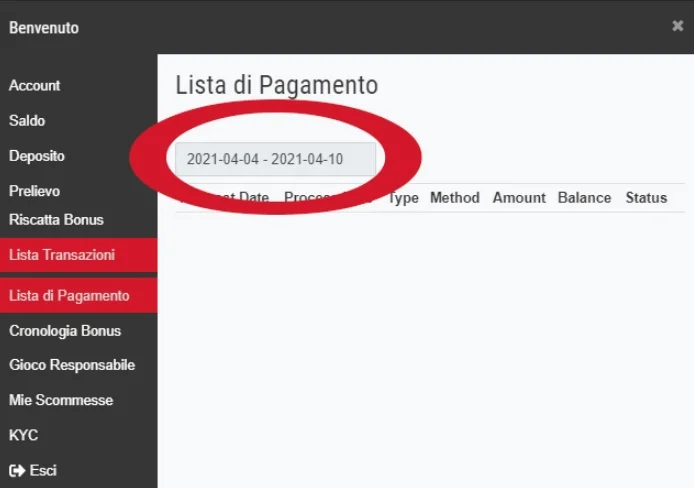Open Gioco Responsabile settings
694x488 pixels.
coord(72,365)
